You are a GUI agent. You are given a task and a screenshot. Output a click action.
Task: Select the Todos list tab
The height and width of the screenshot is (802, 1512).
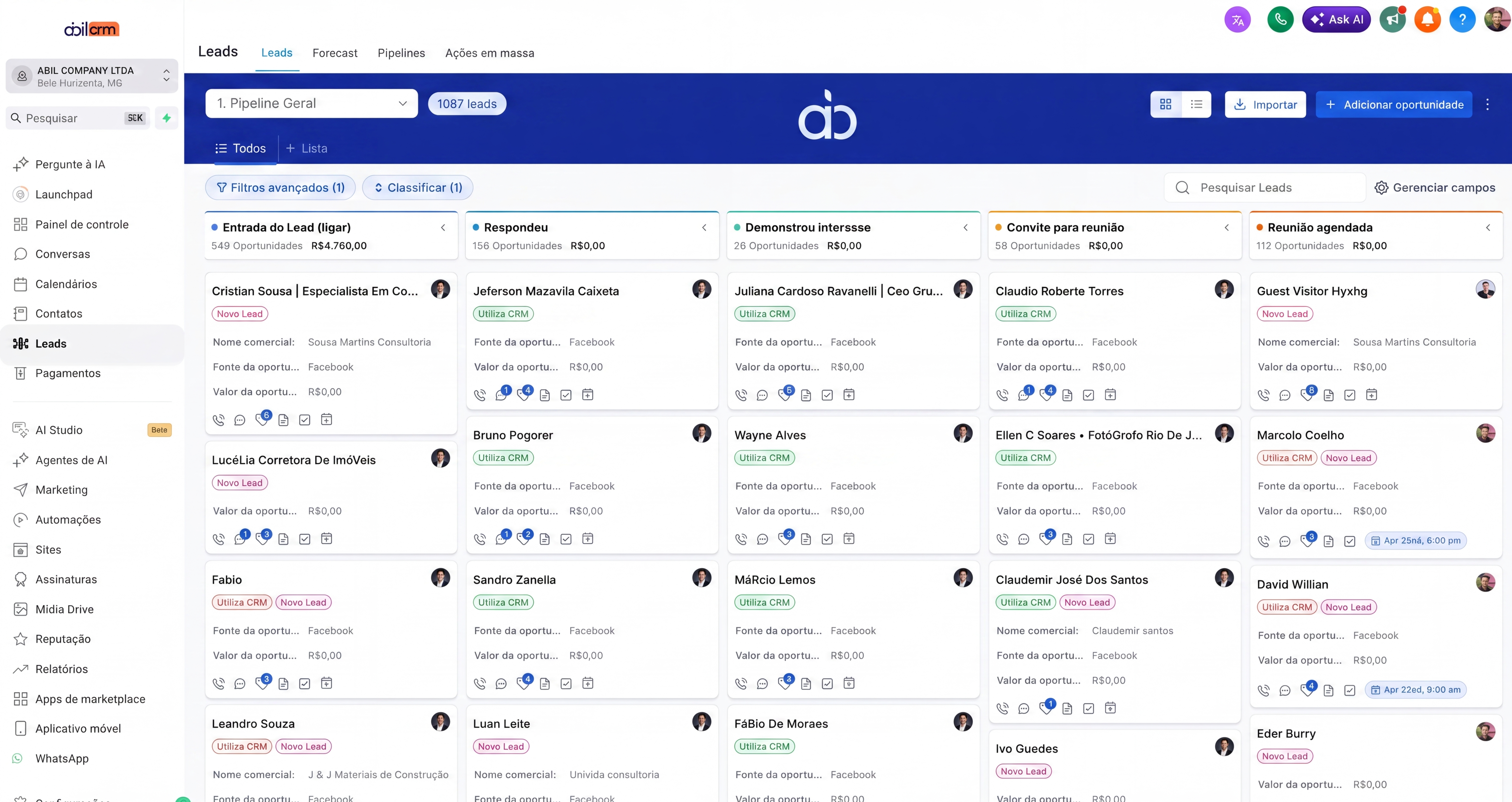coord(241,149)
